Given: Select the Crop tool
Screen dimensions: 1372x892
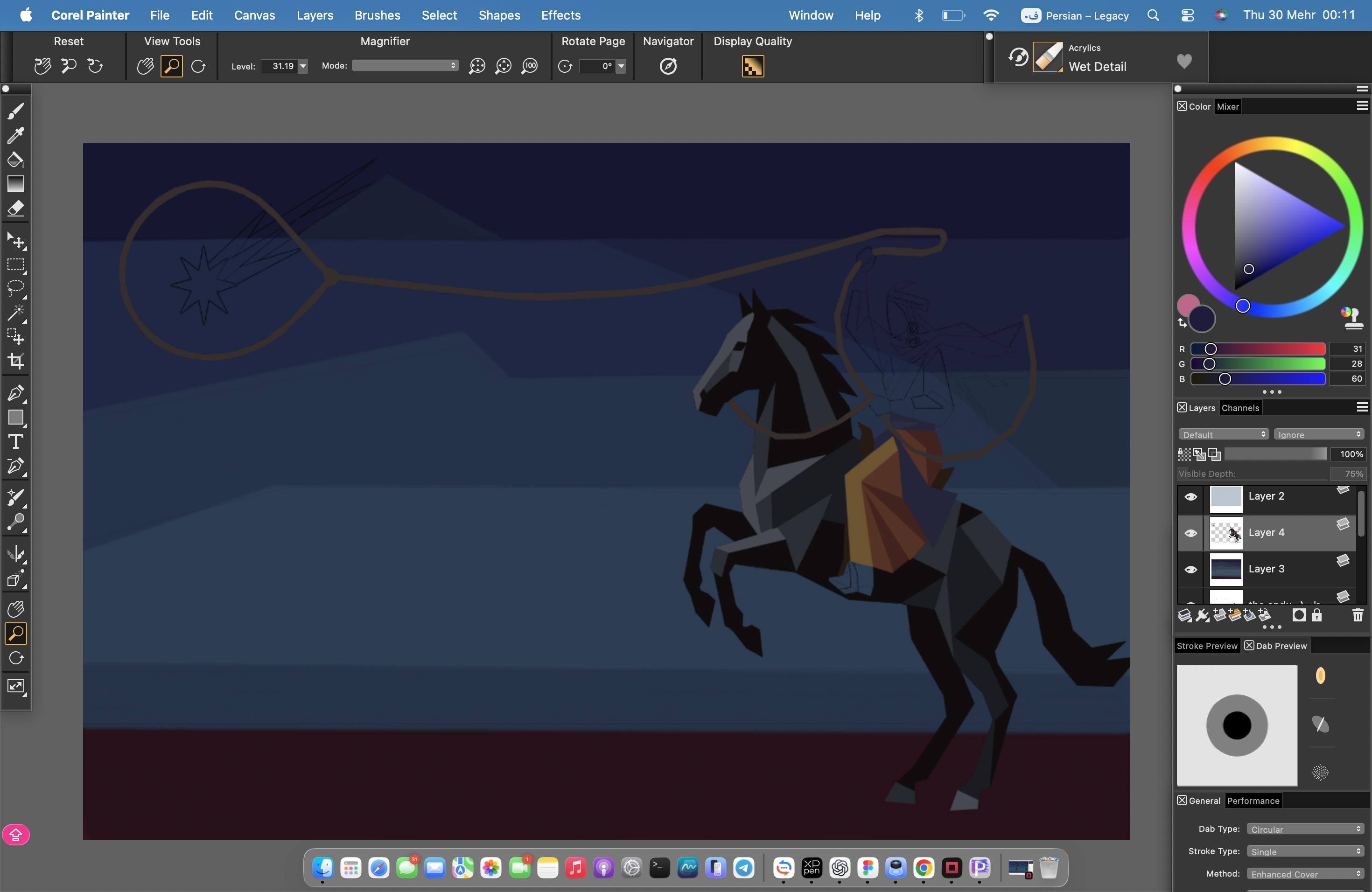Looking at the screenshot, I should (16, 361).
